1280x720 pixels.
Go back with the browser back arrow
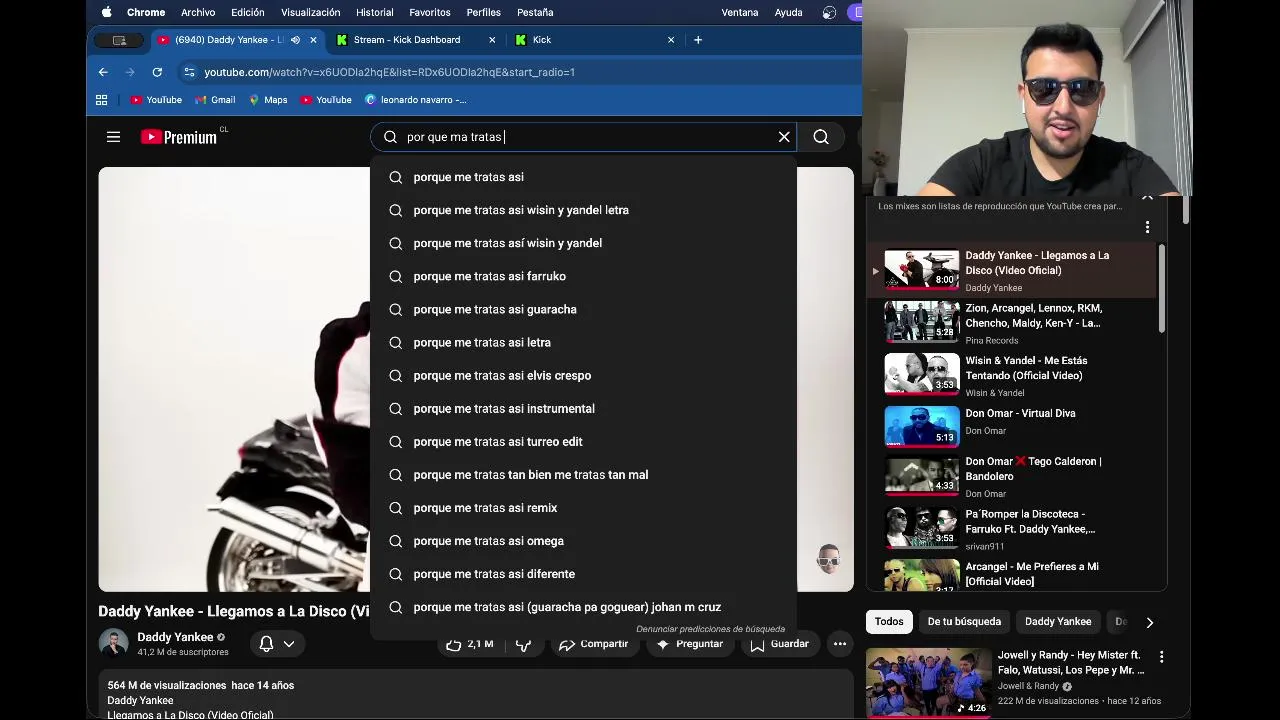tap(103, 72)
